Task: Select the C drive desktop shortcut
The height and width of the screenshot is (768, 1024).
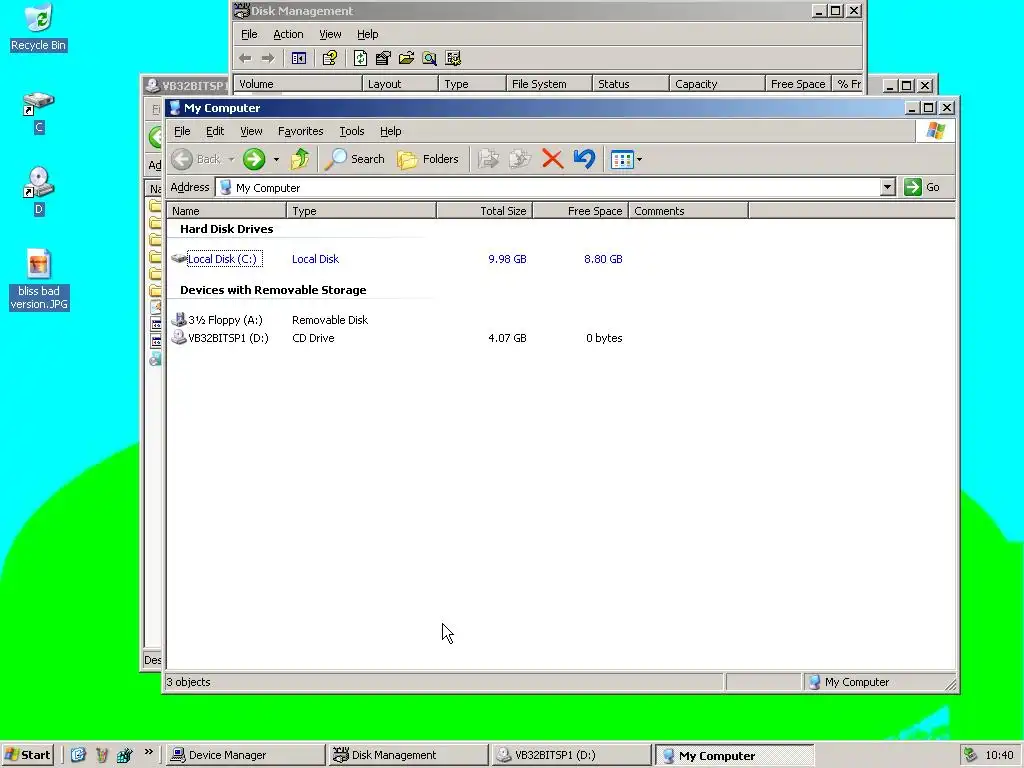Action: coord(39,112)
